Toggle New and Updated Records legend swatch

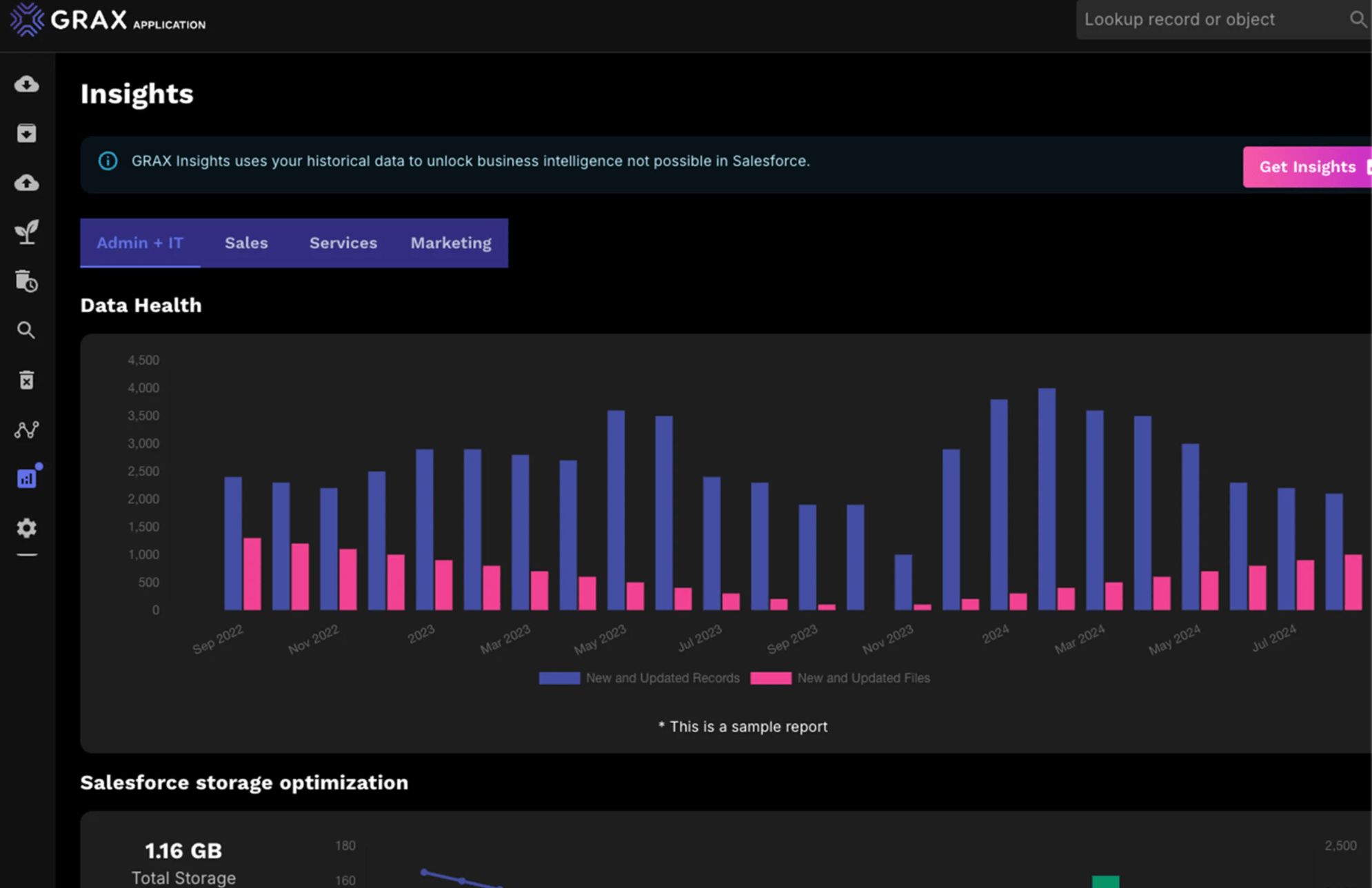pyautogui.click(x=559, y=678)
